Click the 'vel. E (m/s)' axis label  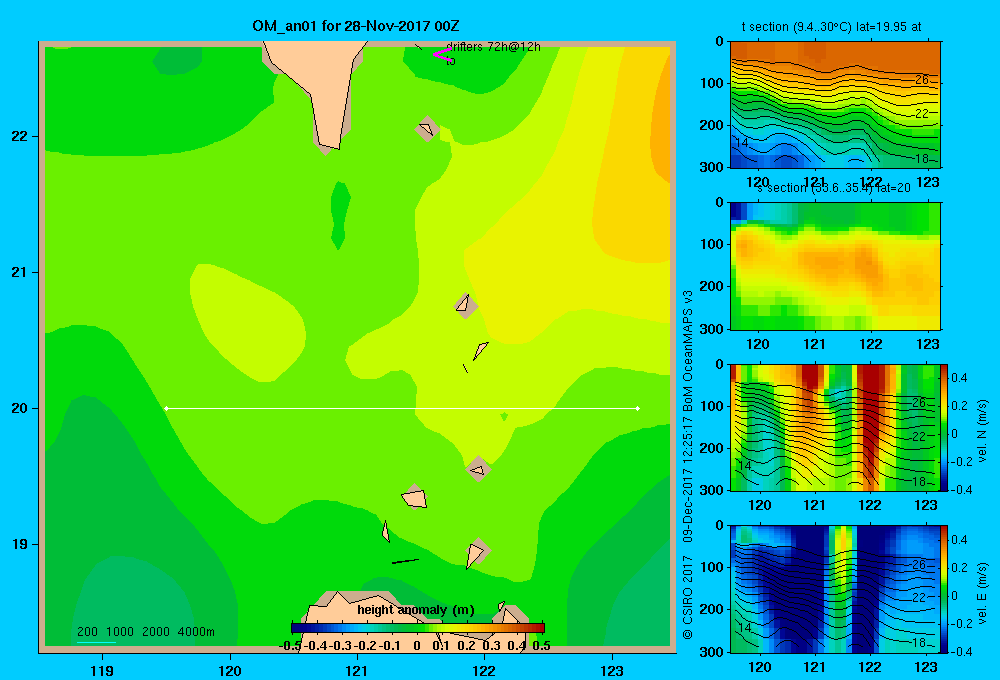[982, 593]
